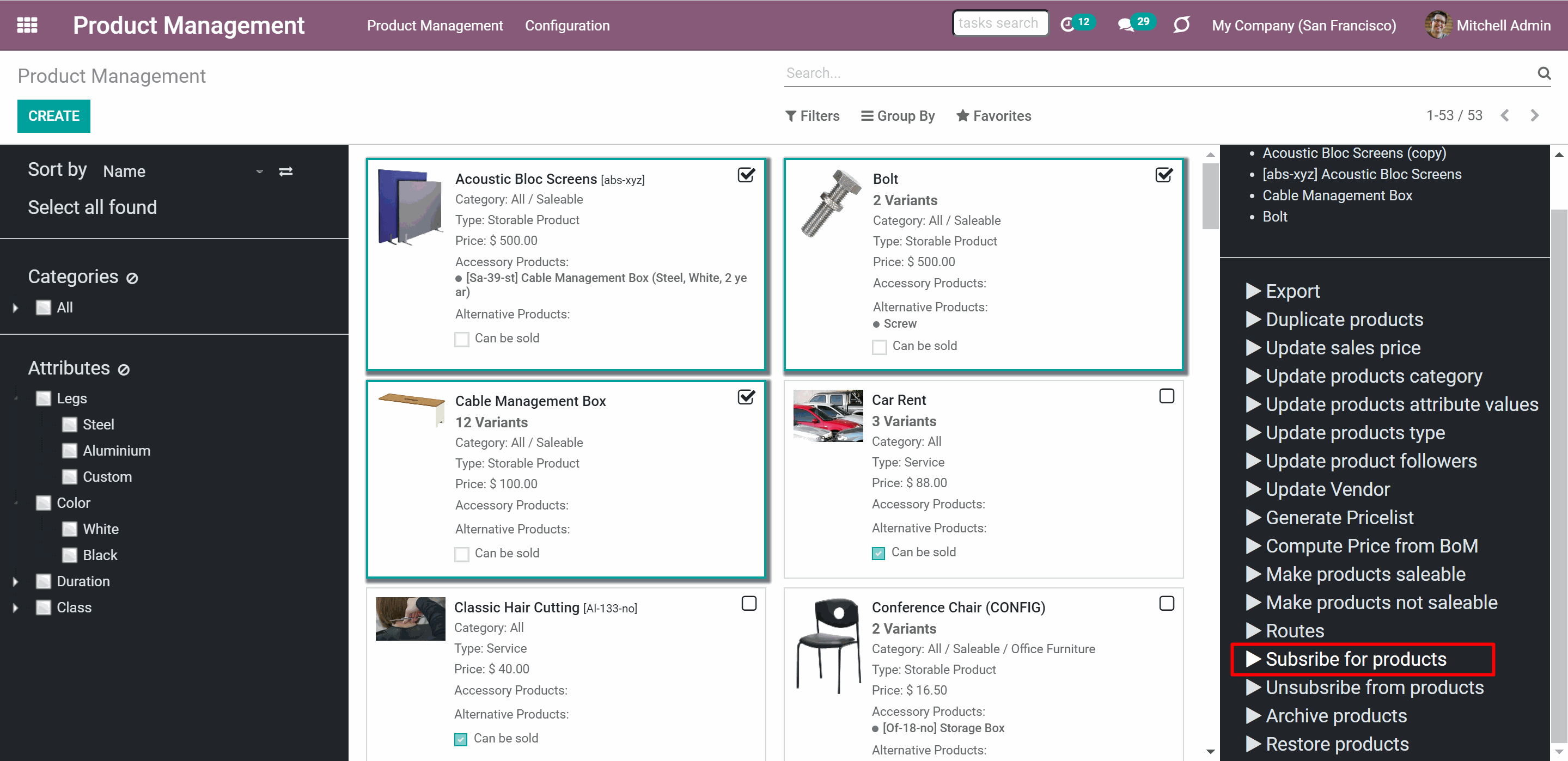The image size is (1568, 761).
Task: Deselect Acoustic Bloc Screens card checkbox
Action: tap(746, 175)
